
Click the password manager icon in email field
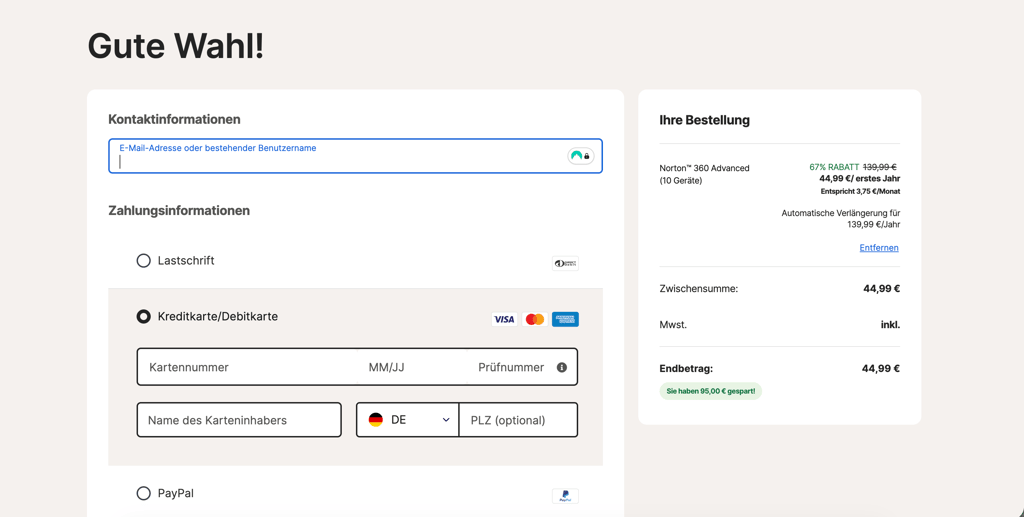point(580,156)
